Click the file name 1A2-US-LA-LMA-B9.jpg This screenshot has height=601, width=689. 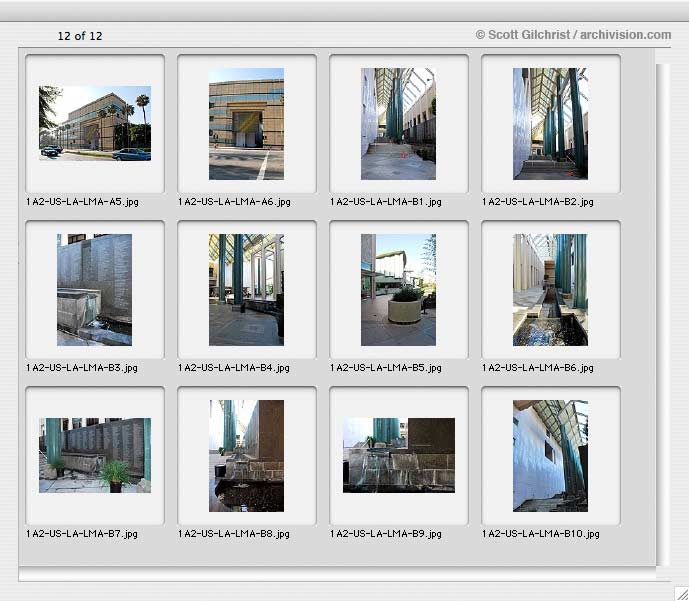click(x=386, y=534)
